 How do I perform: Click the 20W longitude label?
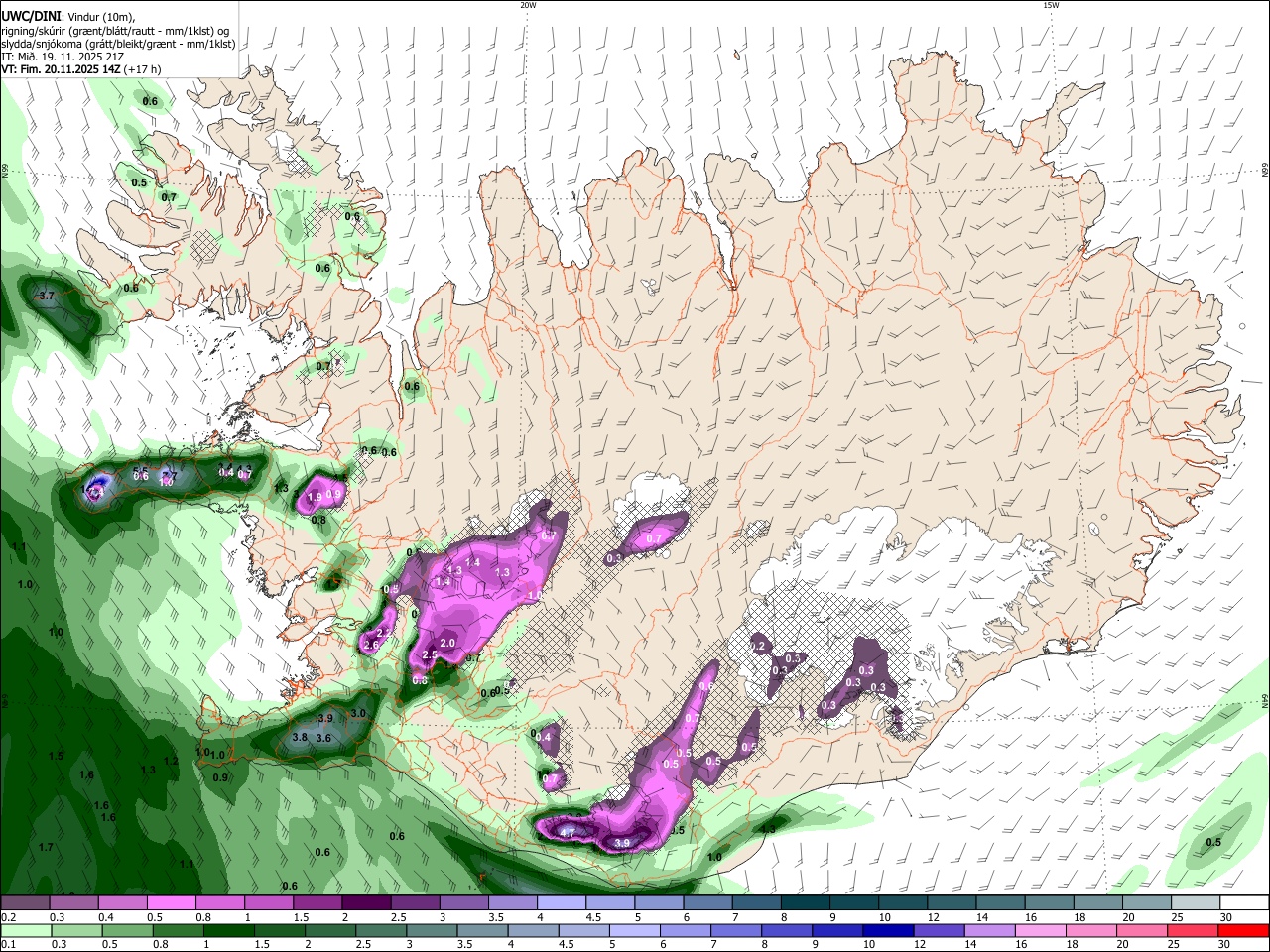528,5
